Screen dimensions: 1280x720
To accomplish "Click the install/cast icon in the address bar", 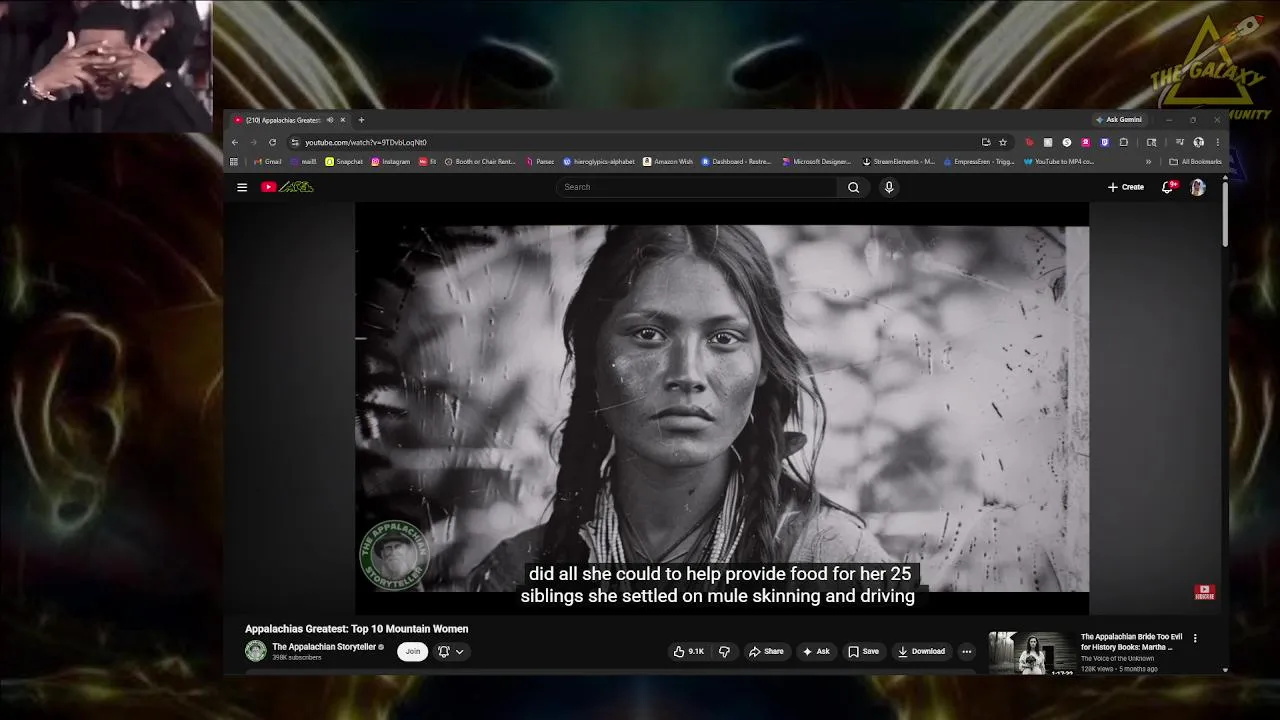I will tap(986, 142).
